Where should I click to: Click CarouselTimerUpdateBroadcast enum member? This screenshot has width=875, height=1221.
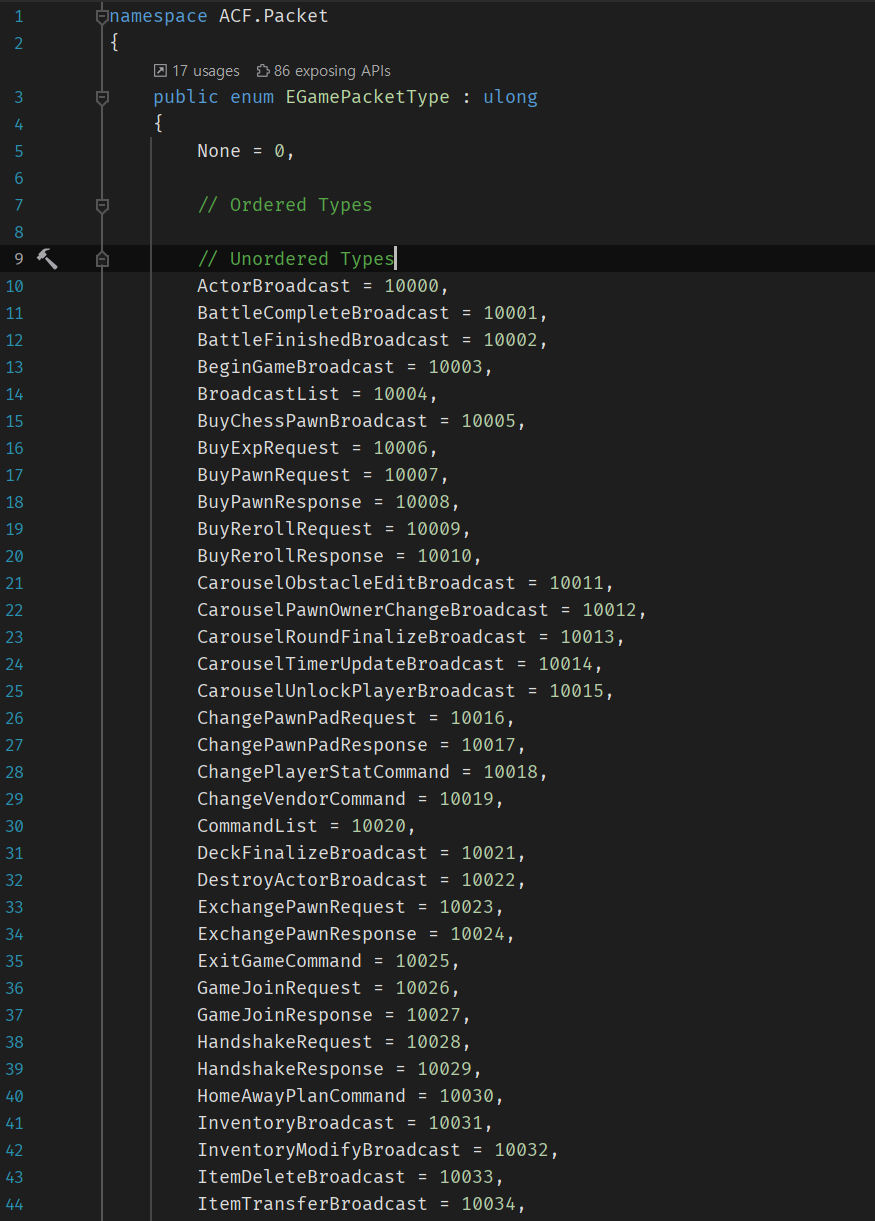351,664
